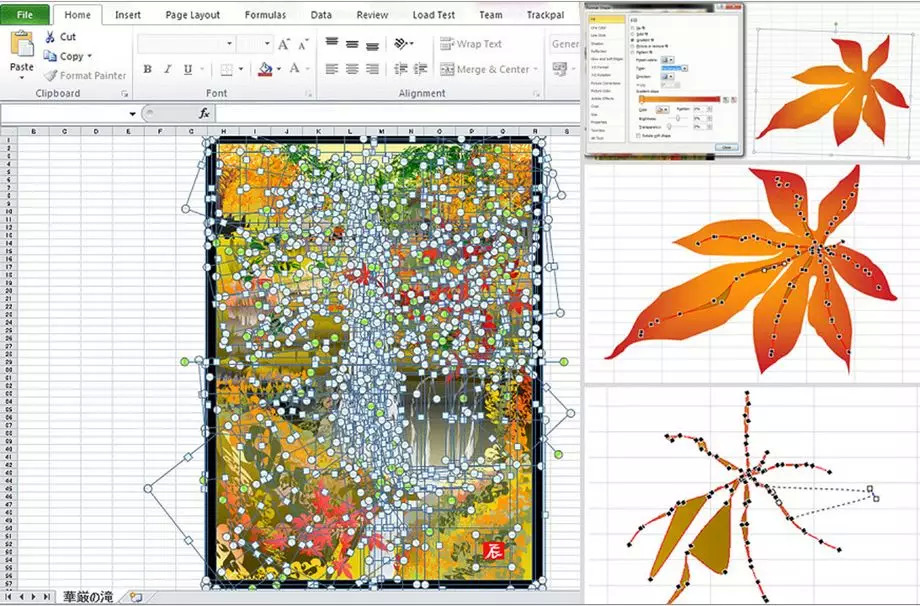
Task: Click the gradient stops color bar
Action: click(x=679, y=99)
